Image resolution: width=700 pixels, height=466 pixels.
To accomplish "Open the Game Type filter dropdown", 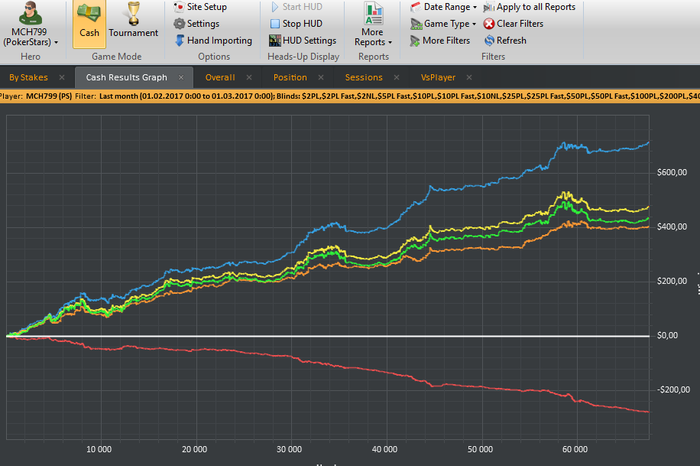I will [443, 24].
